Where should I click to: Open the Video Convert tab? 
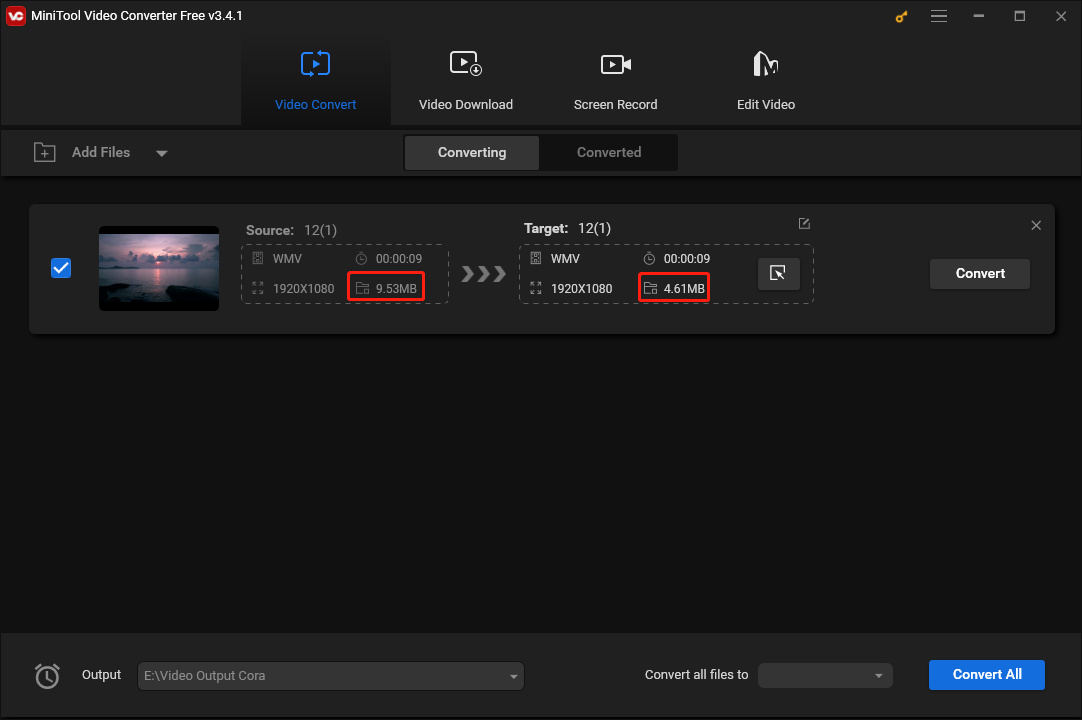315,79
